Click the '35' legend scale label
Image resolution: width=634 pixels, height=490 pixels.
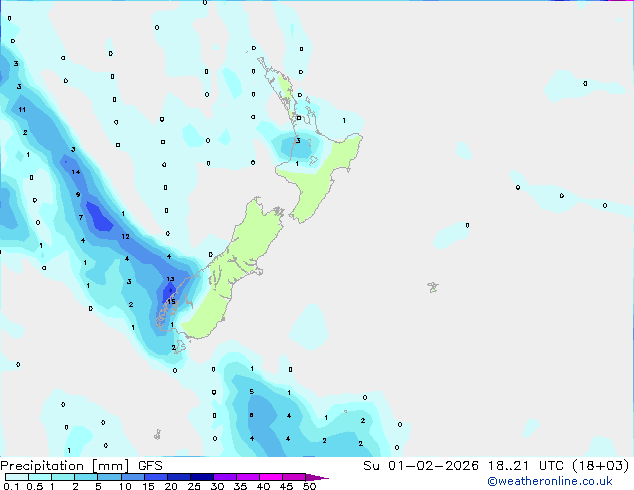tap(240, 486)
